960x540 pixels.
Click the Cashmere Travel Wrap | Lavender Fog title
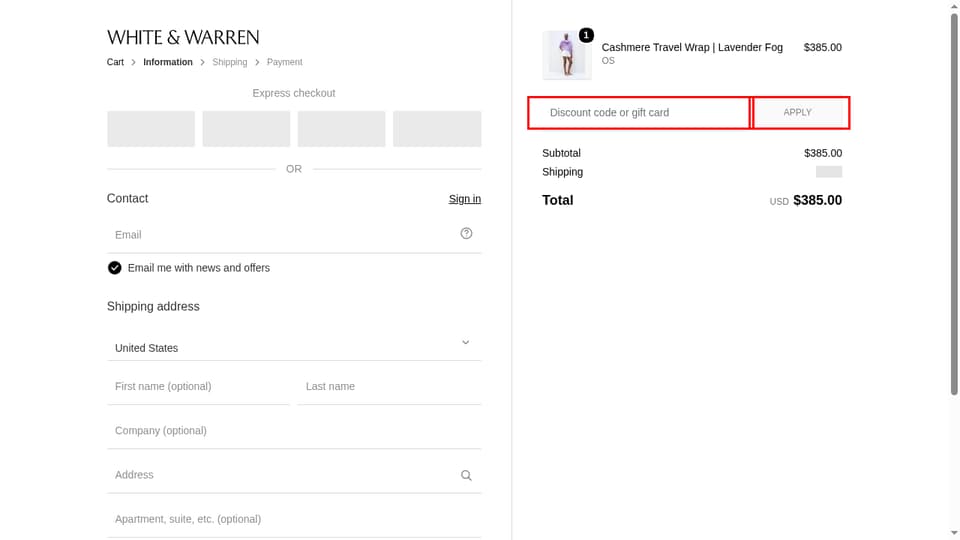coord(692,47)
